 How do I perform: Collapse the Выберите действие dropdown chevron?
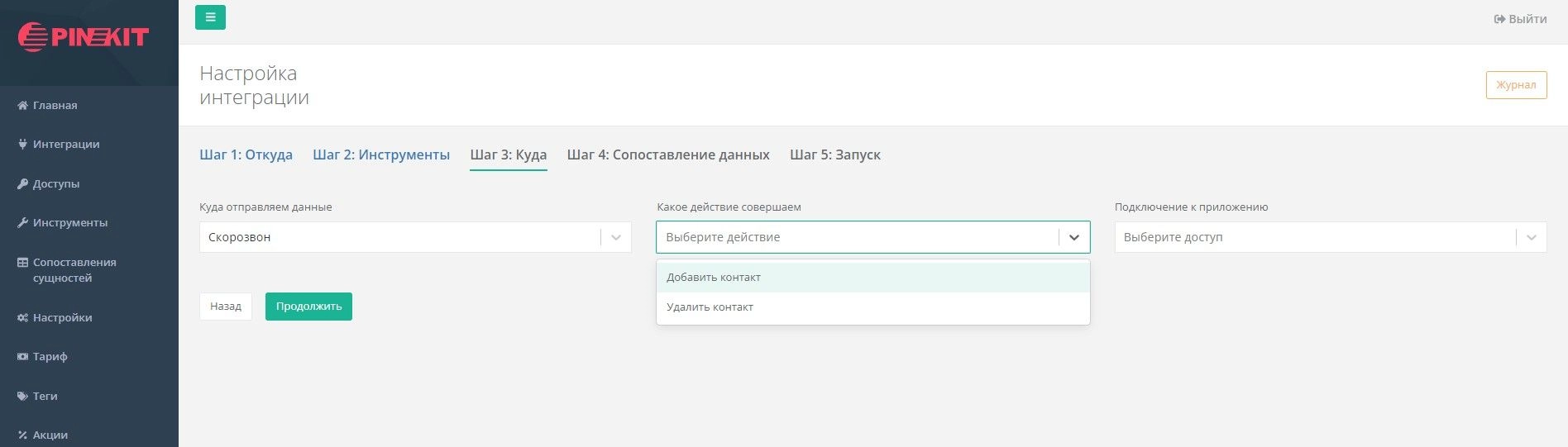pos(1073,238)
